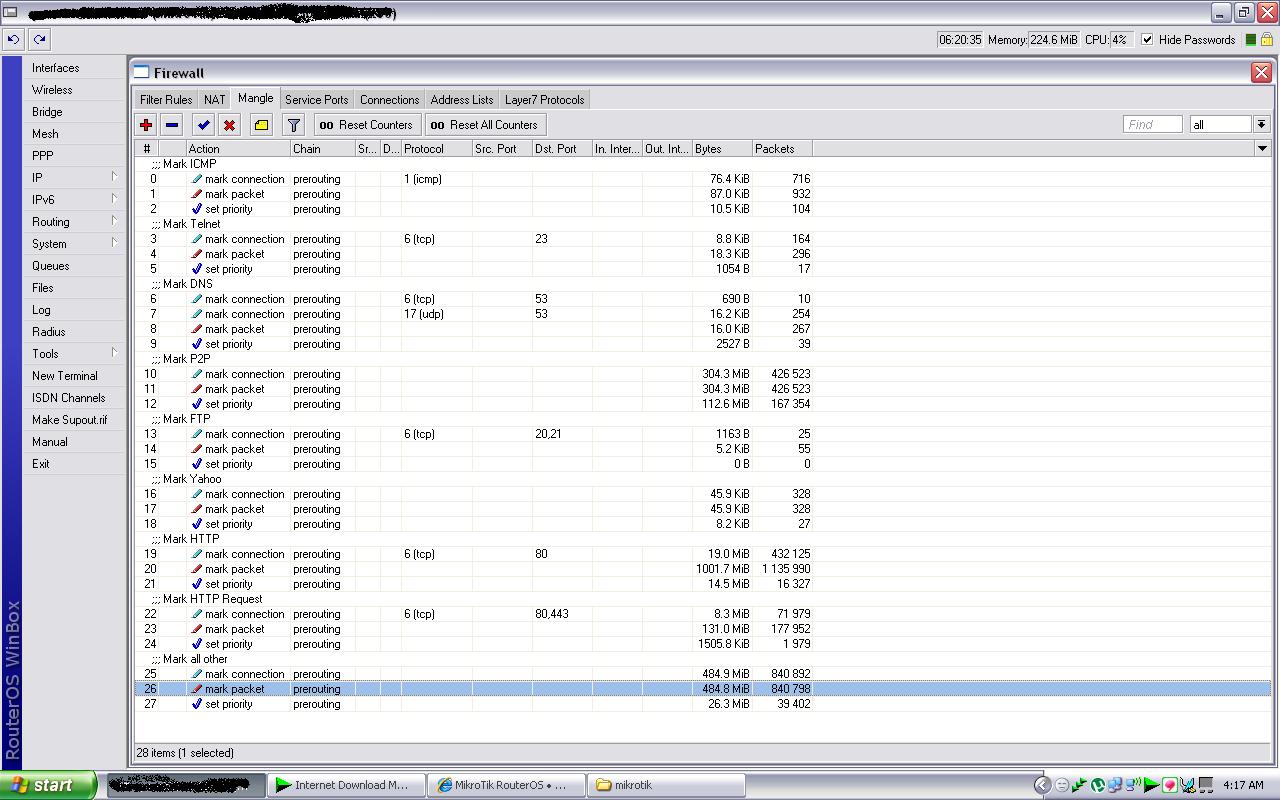1280x800 pixels.
Task: Open the Address Lists tab
Action: point(462,100)
